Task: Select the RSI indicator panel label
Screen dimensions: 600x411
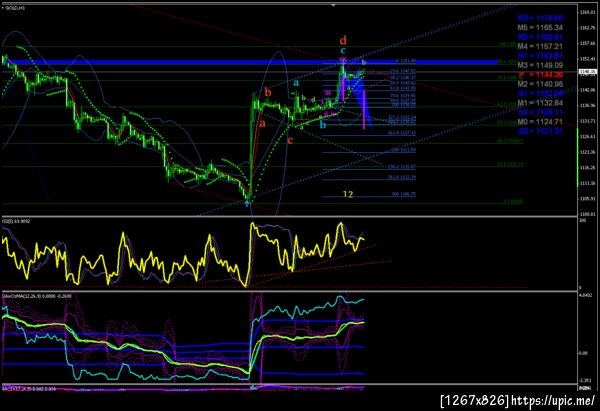Action: pos(16,221)
